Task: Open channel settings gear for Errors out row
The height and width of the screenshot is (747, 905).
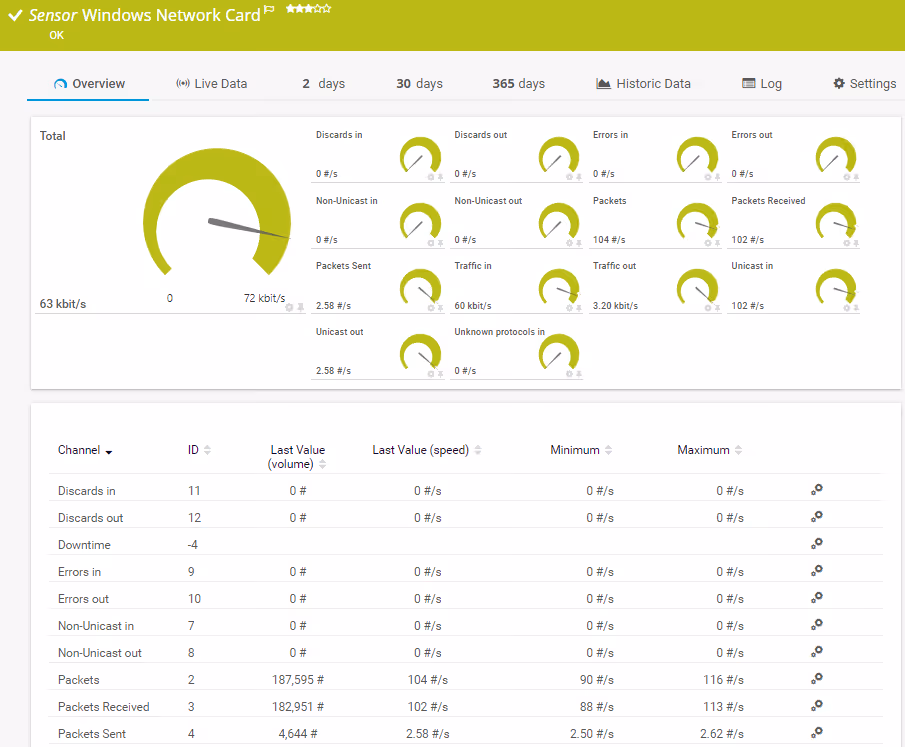Action: pyautogui.click(x=817, y=597)
